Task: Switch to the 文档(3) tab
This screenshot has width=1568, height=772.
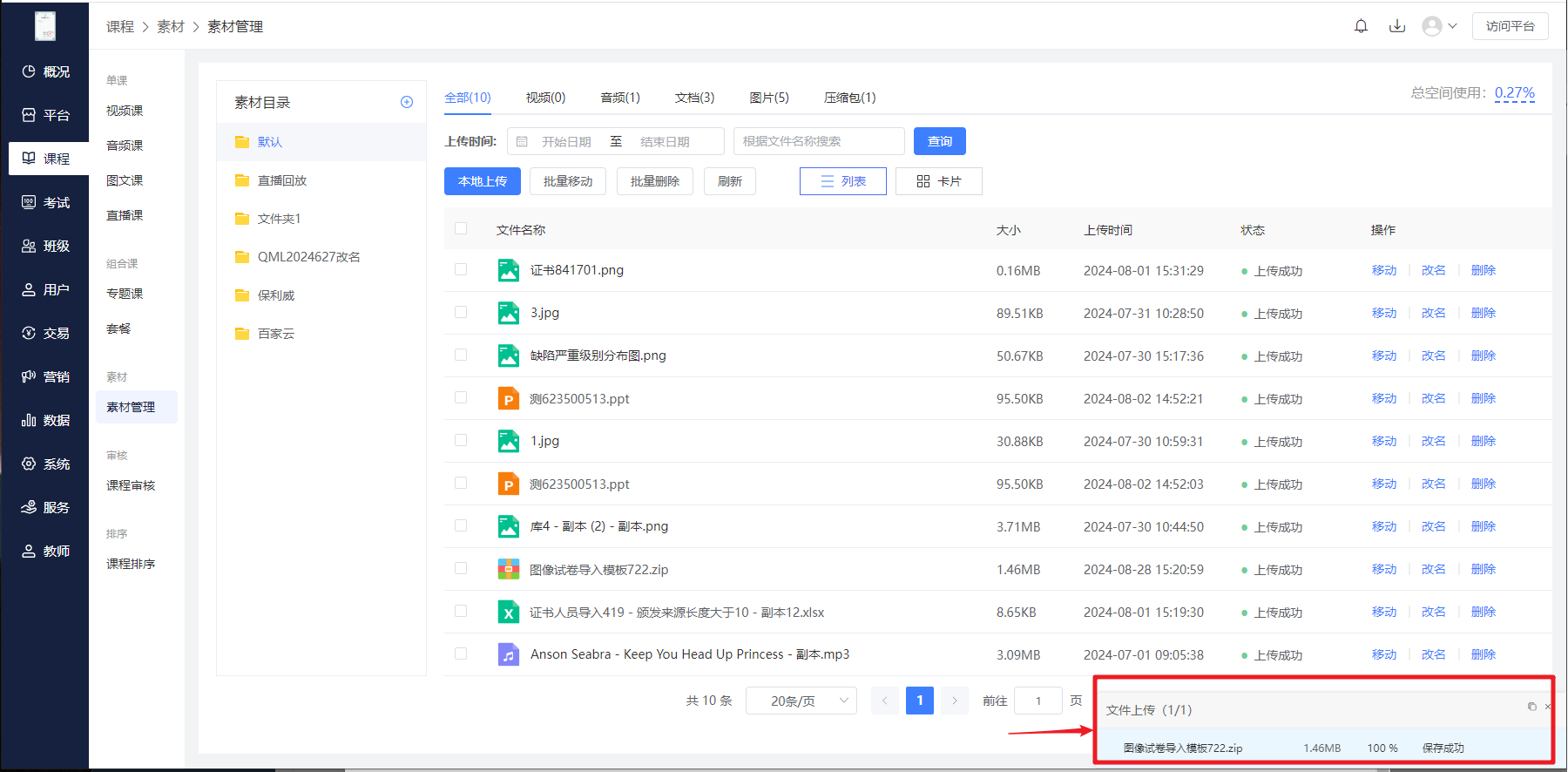Action: pyautogui.click(x=695, y=98)
